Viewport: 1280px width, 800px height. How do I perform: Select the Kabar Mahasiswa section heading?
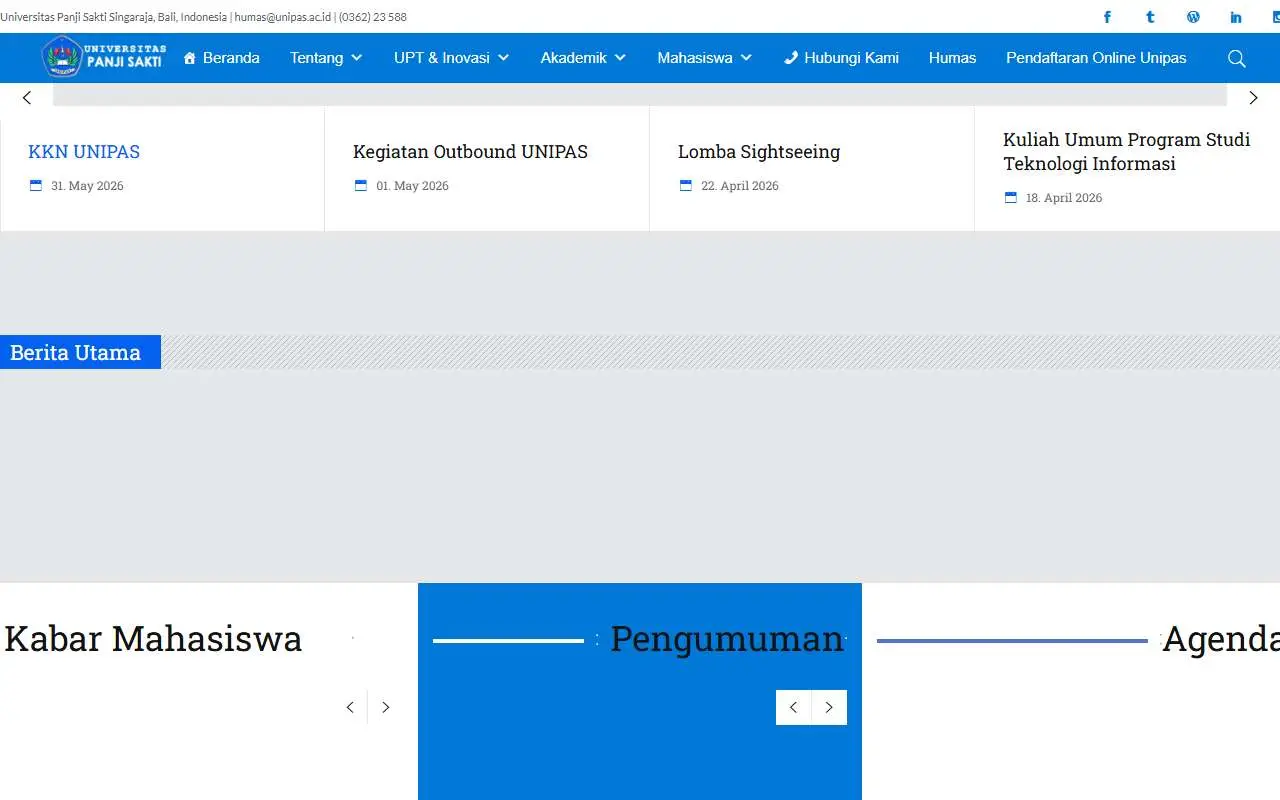[153, 639]
